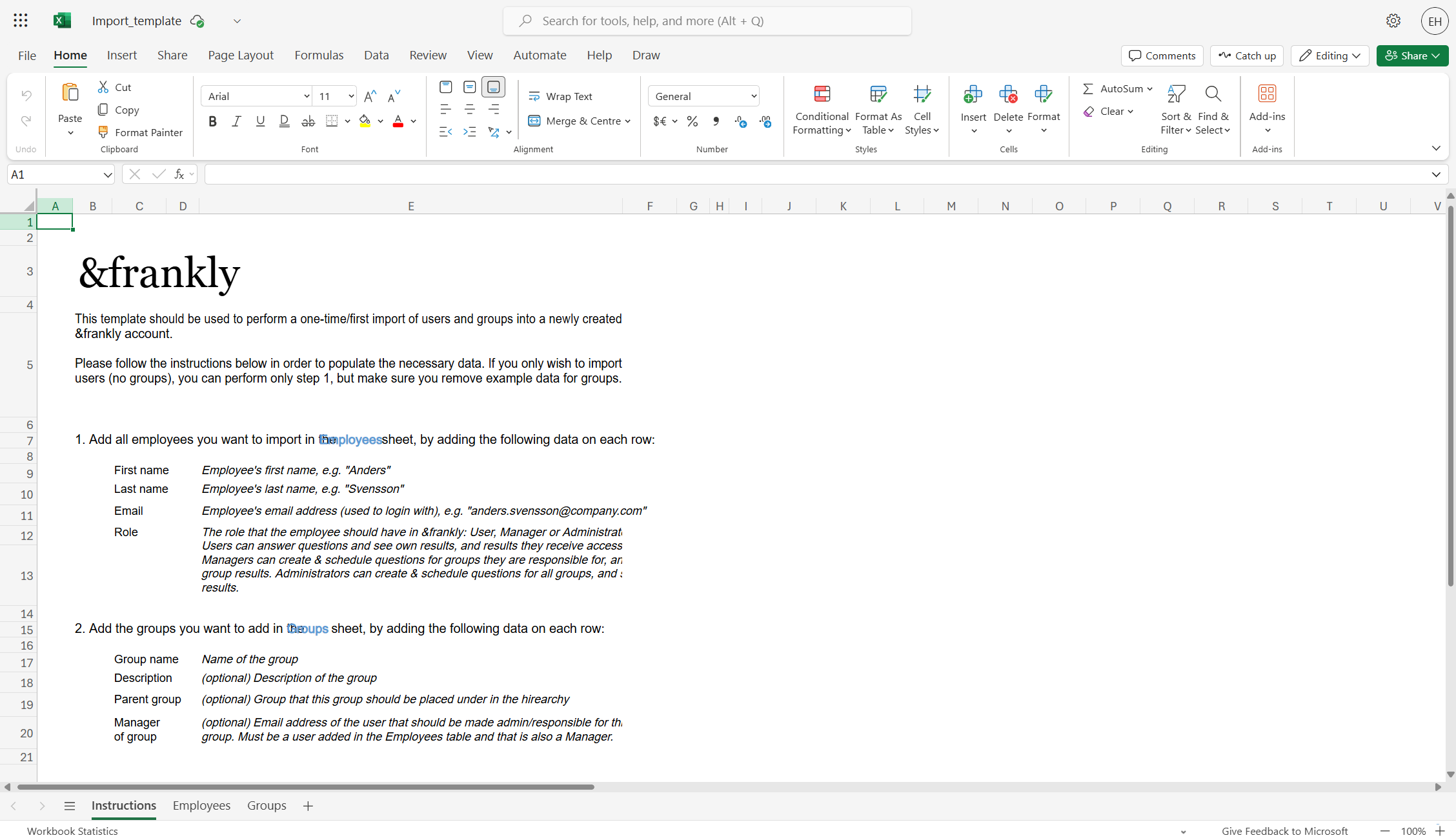Click the Excel logo icon
The width and height of the screenshot is (1456, 840).
pos(62,21)
